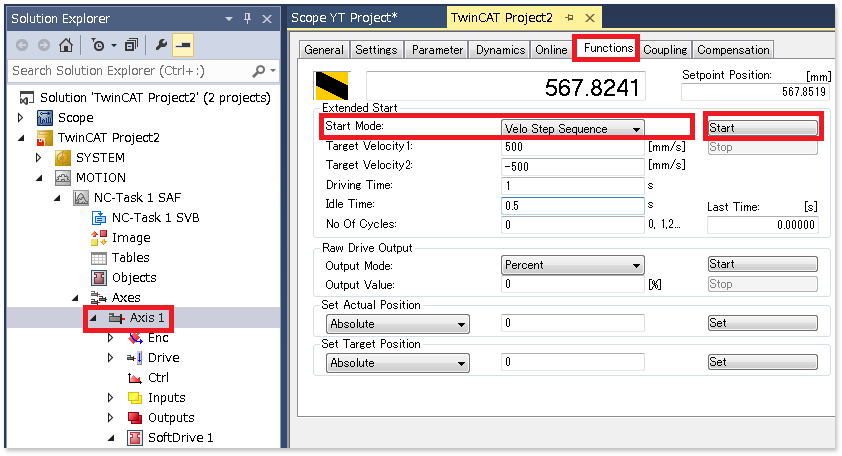This screenshot has width=842, height=456.
Task: Click the Inputs node icon
Action: click(135, 398)
